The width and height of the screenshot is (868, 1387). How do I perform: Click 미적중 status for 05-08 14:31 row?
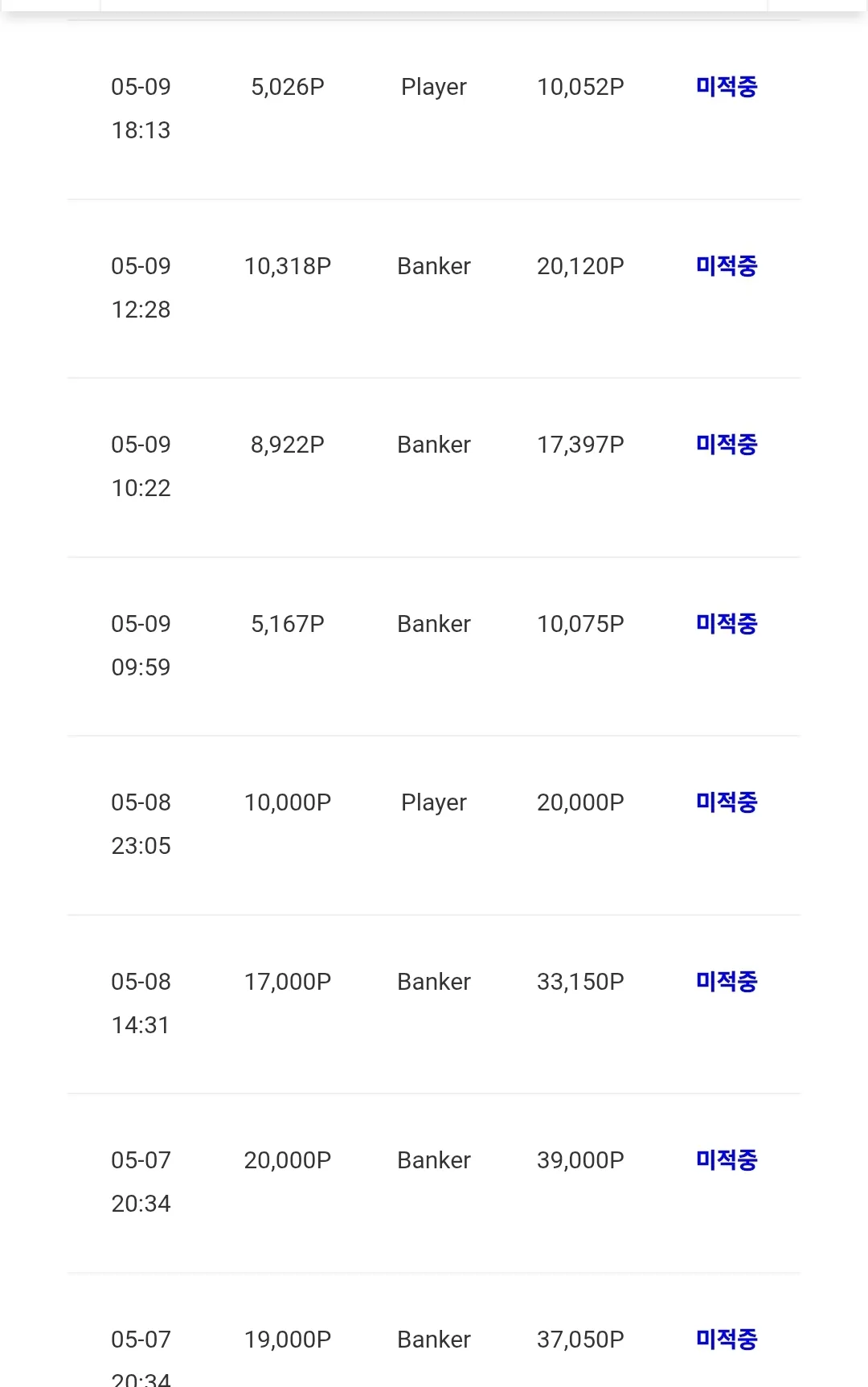pyautogui.click(x=727, y=982)
